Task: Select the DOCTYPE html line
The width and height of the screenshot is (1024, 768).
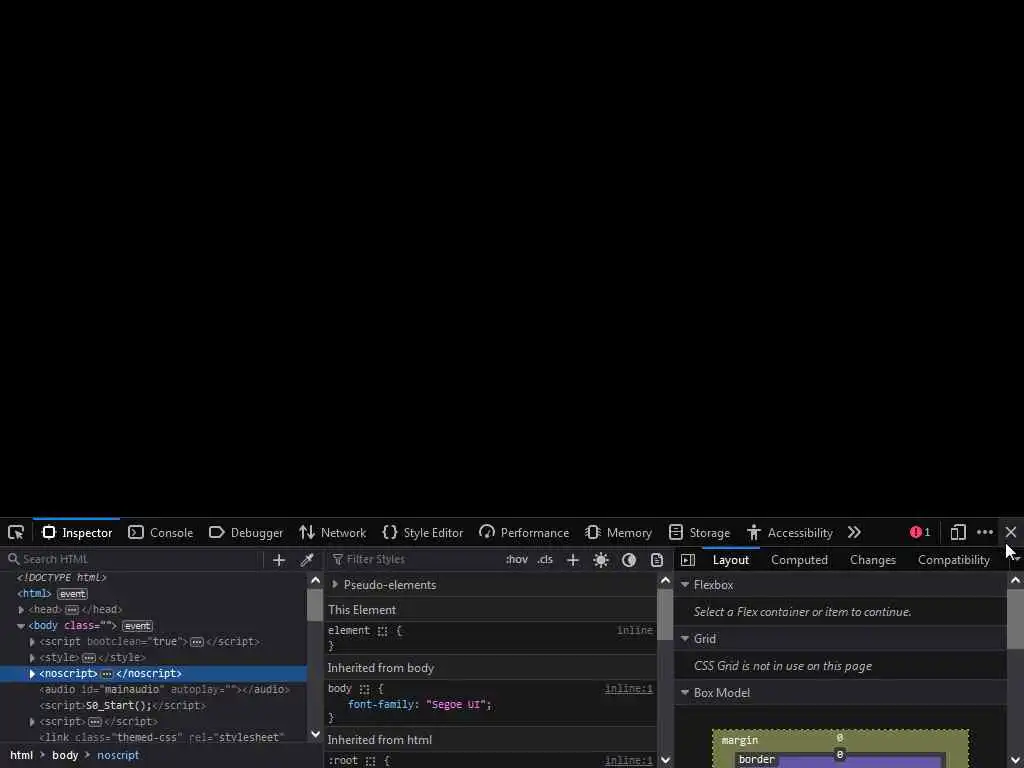Action: [61, 577]
